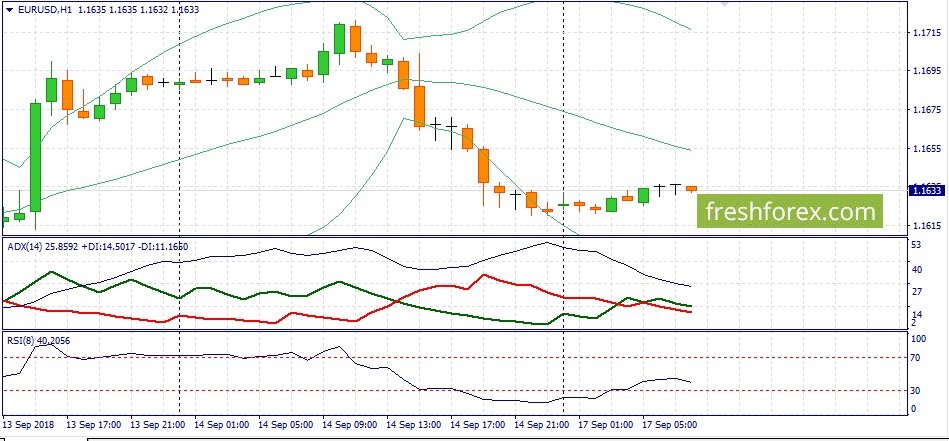This screenshot has width=949, height=441.
Task: Select the last orange candle at 1.1633
Action: pos(691,189)
